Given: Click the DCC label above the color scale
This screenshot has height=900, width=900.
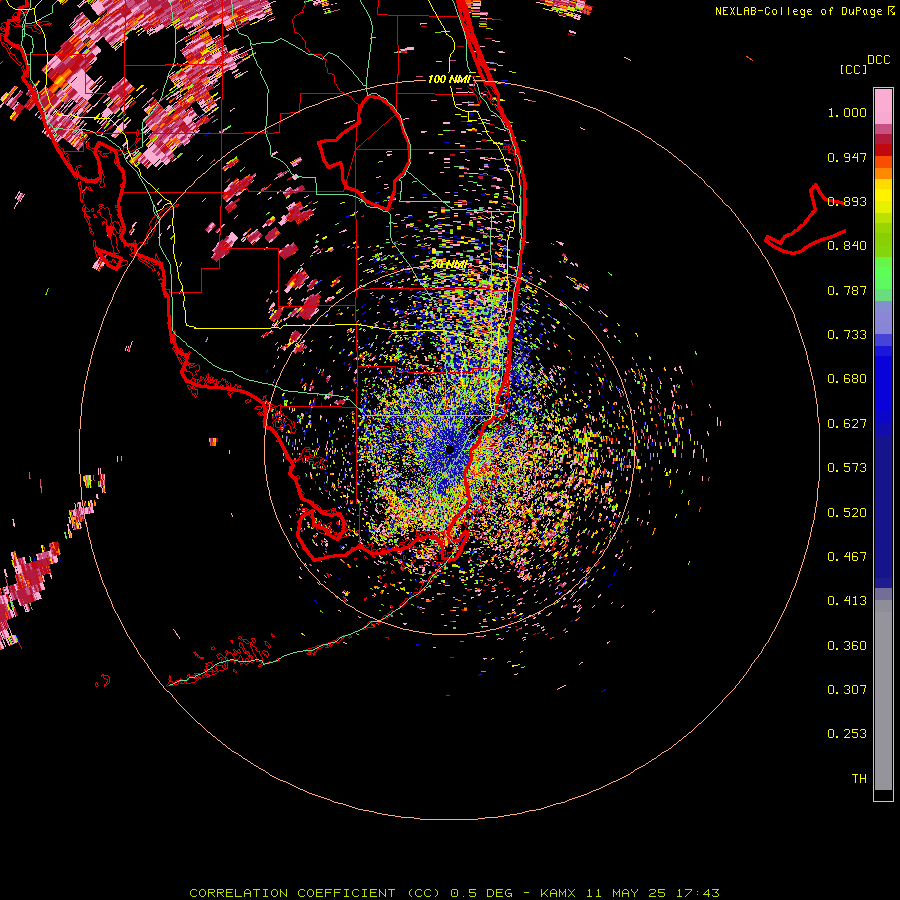Looking at the screenshot, I should coord(878,60).
